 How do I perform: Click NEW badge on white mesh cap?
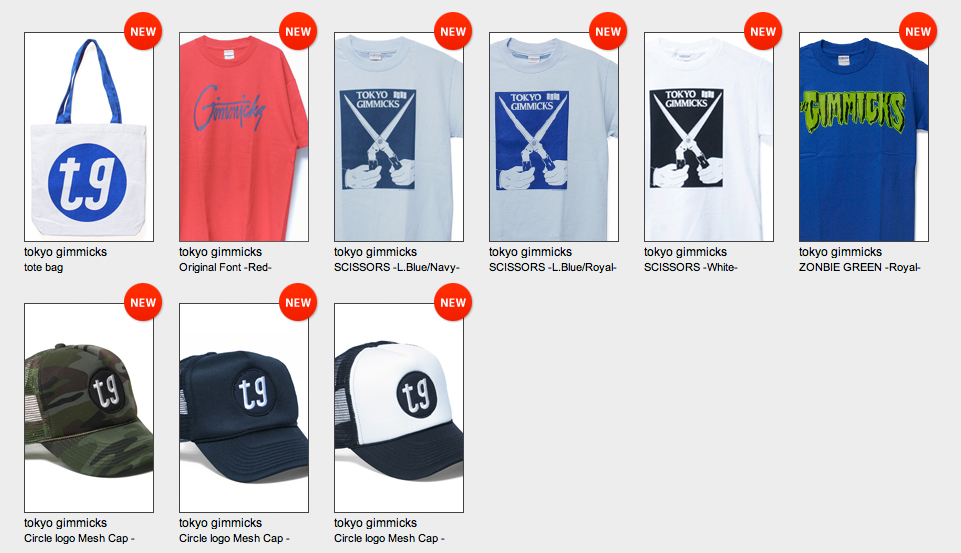pos(453,302)
